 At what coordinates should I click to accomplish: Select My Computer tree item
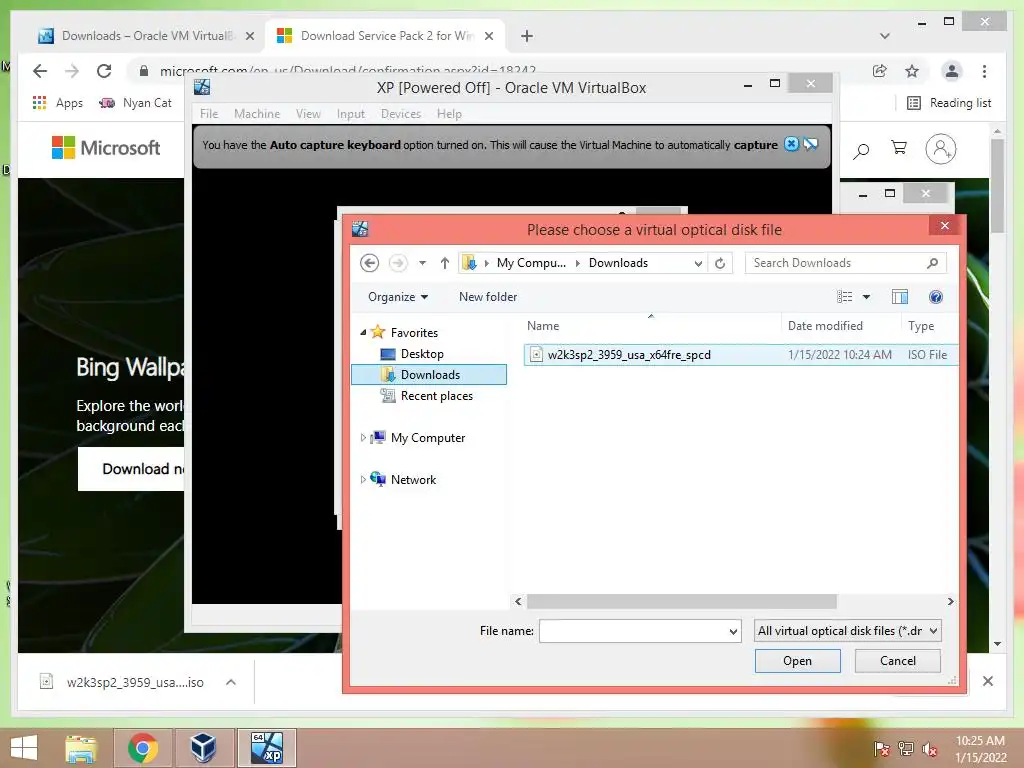pos(428,438)
